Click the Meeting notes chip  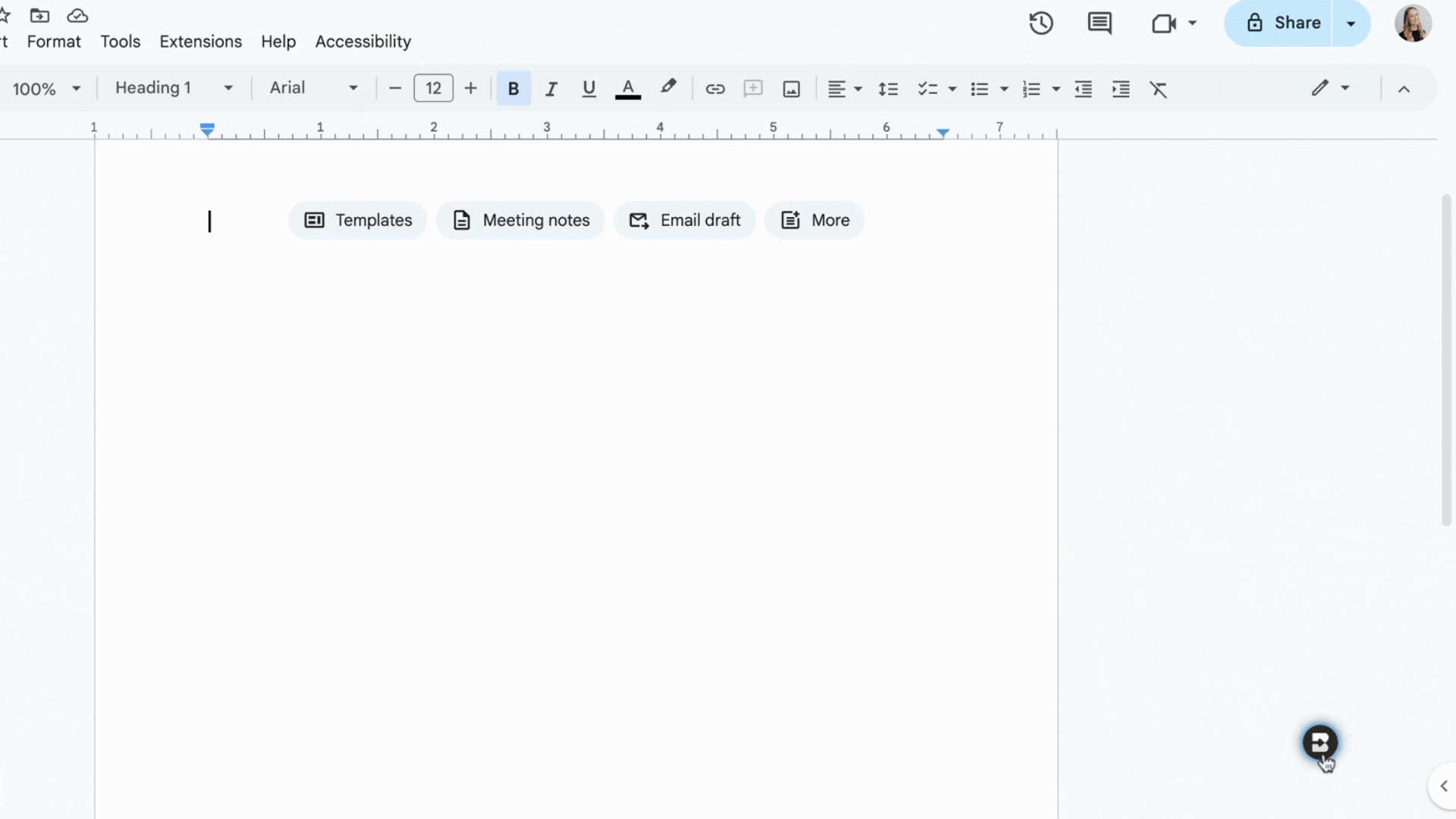pos(520,220)
